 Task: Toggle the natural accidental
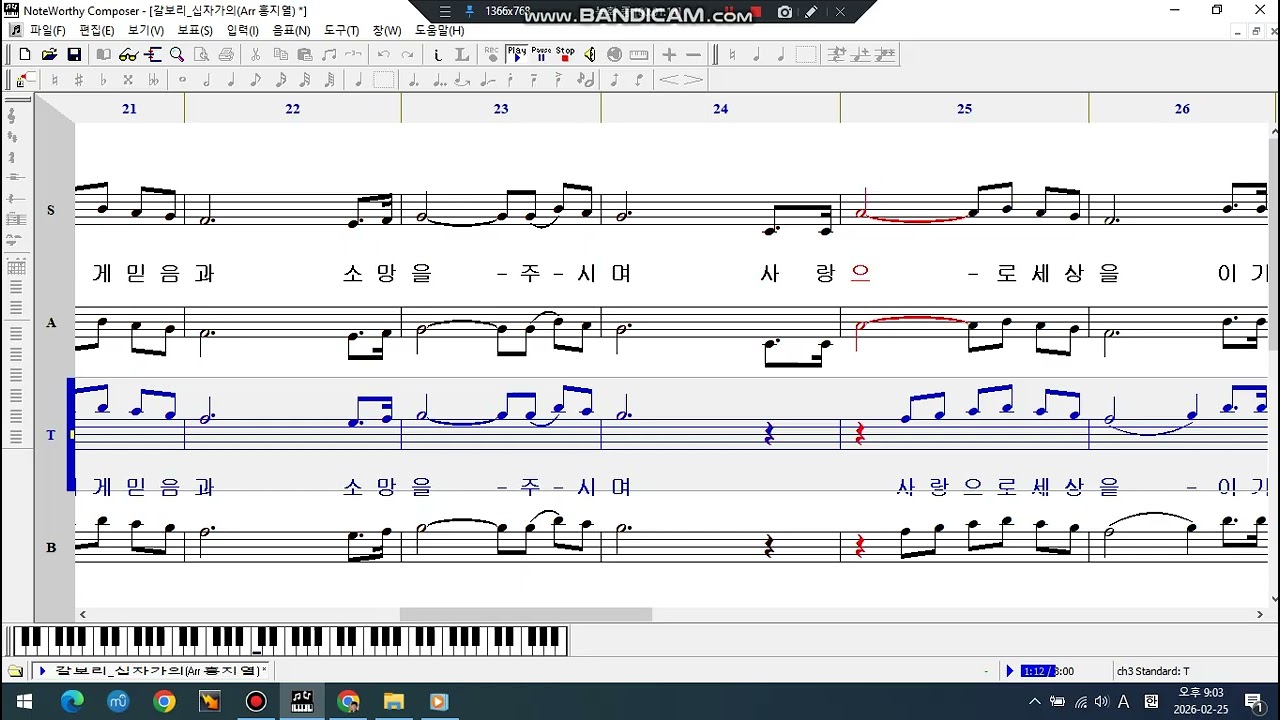(x=55, y=80)
